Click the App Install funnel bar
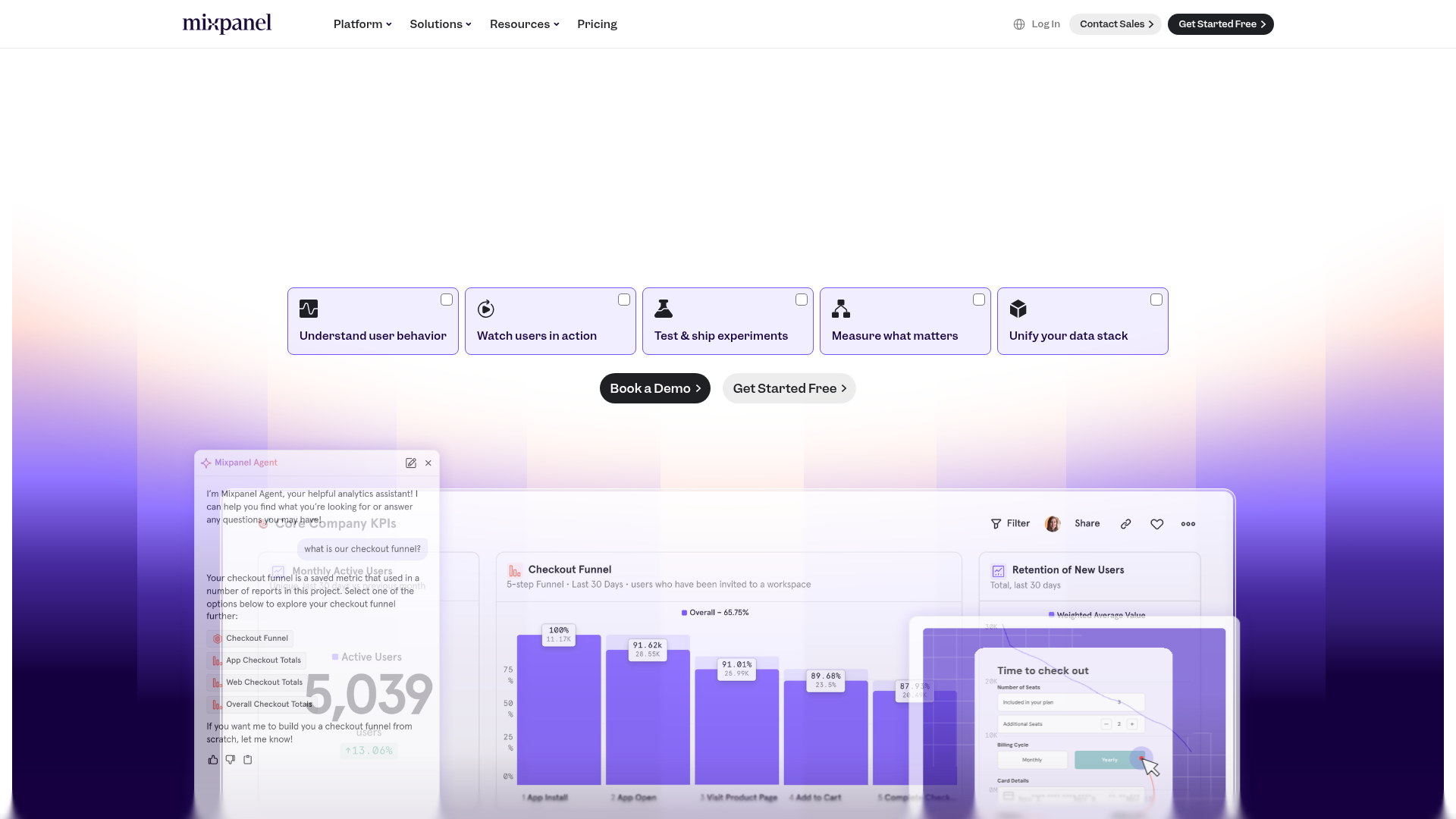 coord(559,710)
